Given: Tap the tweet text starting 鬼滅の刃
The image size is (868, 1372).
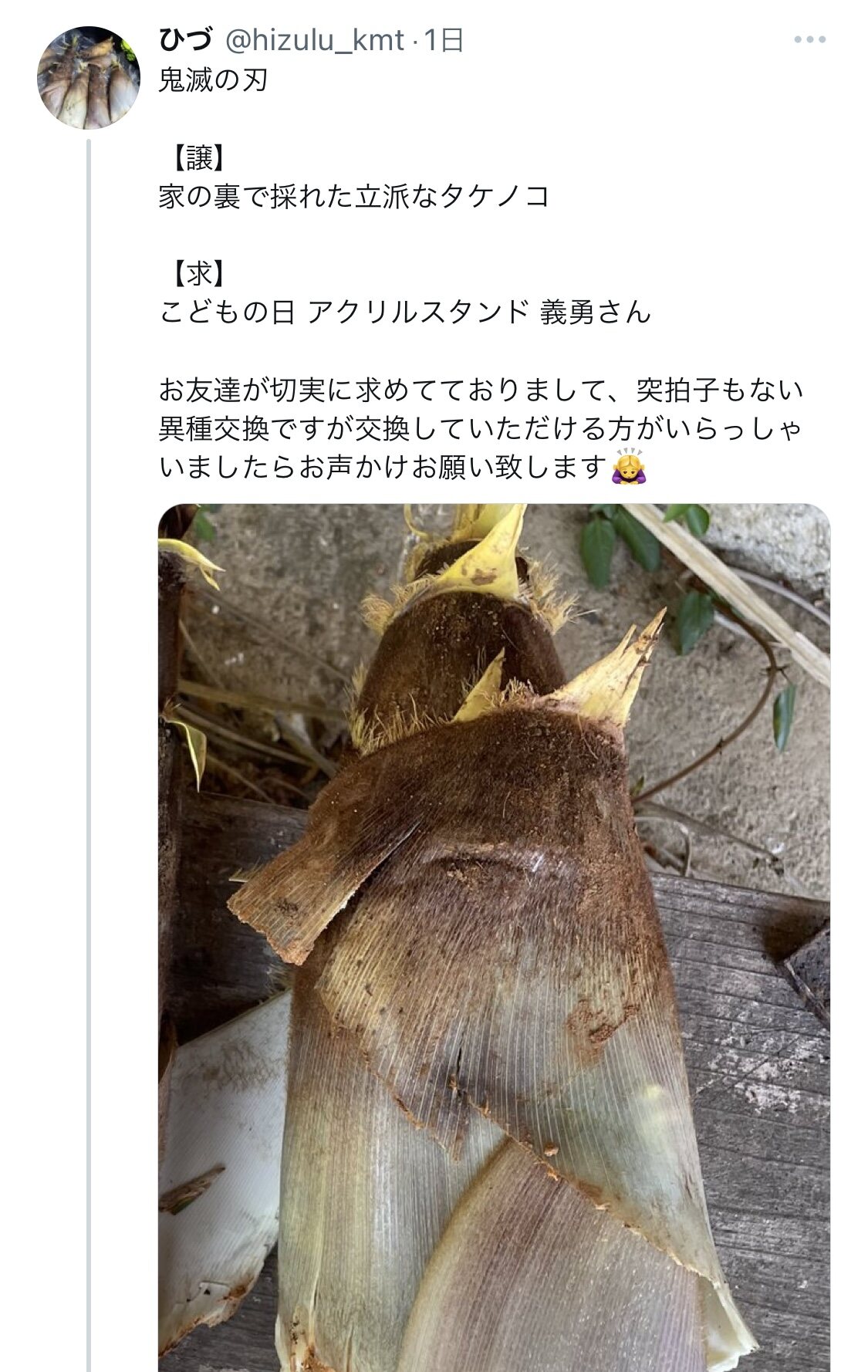Looking at the screenshot, I should [x=213, y=79].
